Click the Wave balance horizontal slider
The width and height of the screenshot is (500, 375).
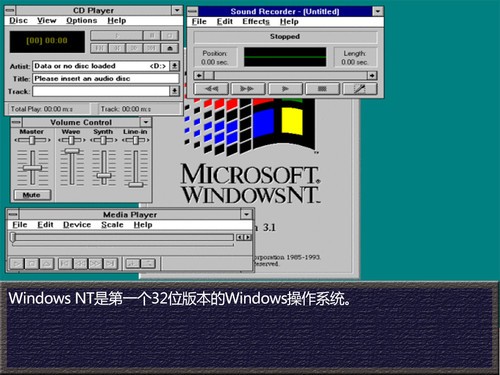tap(71, 140)
